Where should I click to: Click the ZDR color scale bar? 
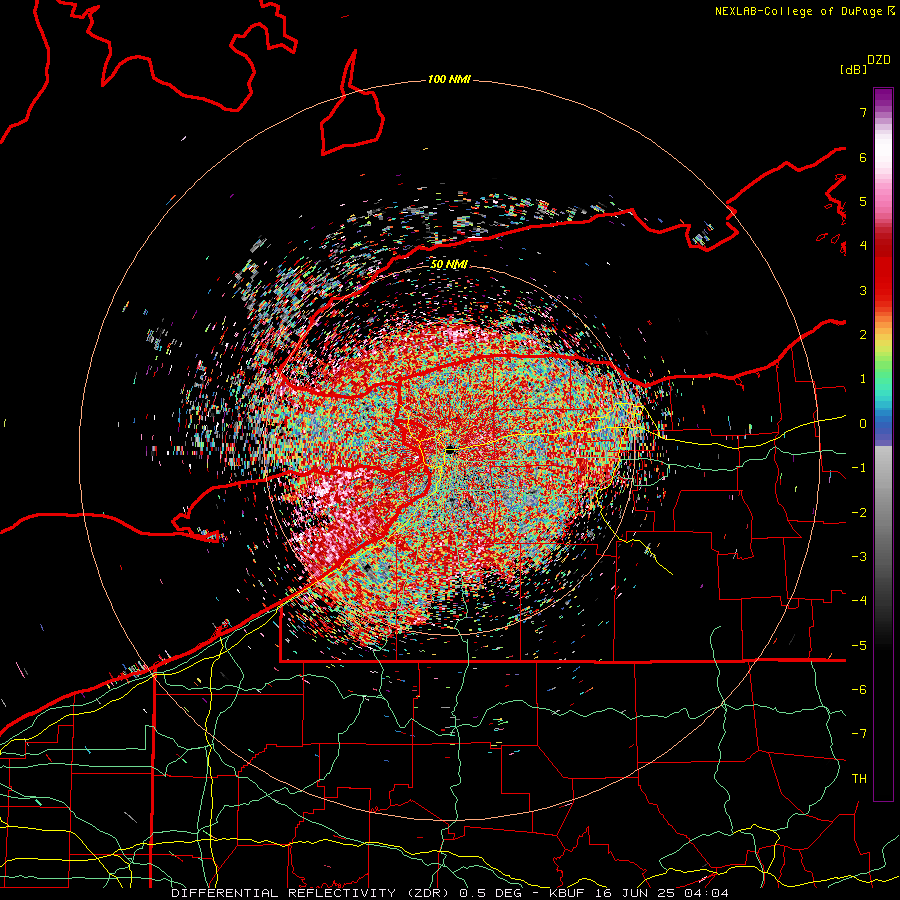point(883,445)
